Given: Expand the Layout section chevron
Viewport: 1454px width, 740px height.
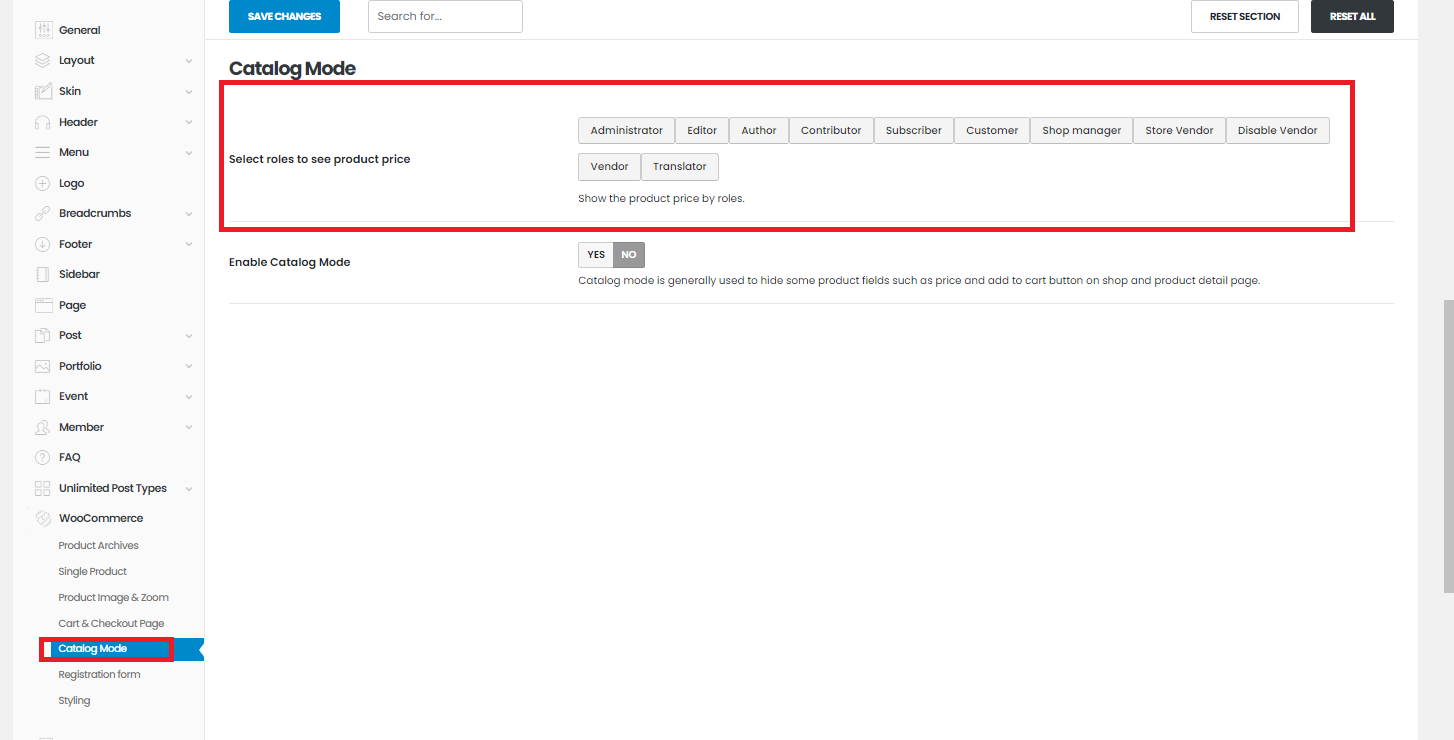Looking at the screenshot, I should click(189, 61).
